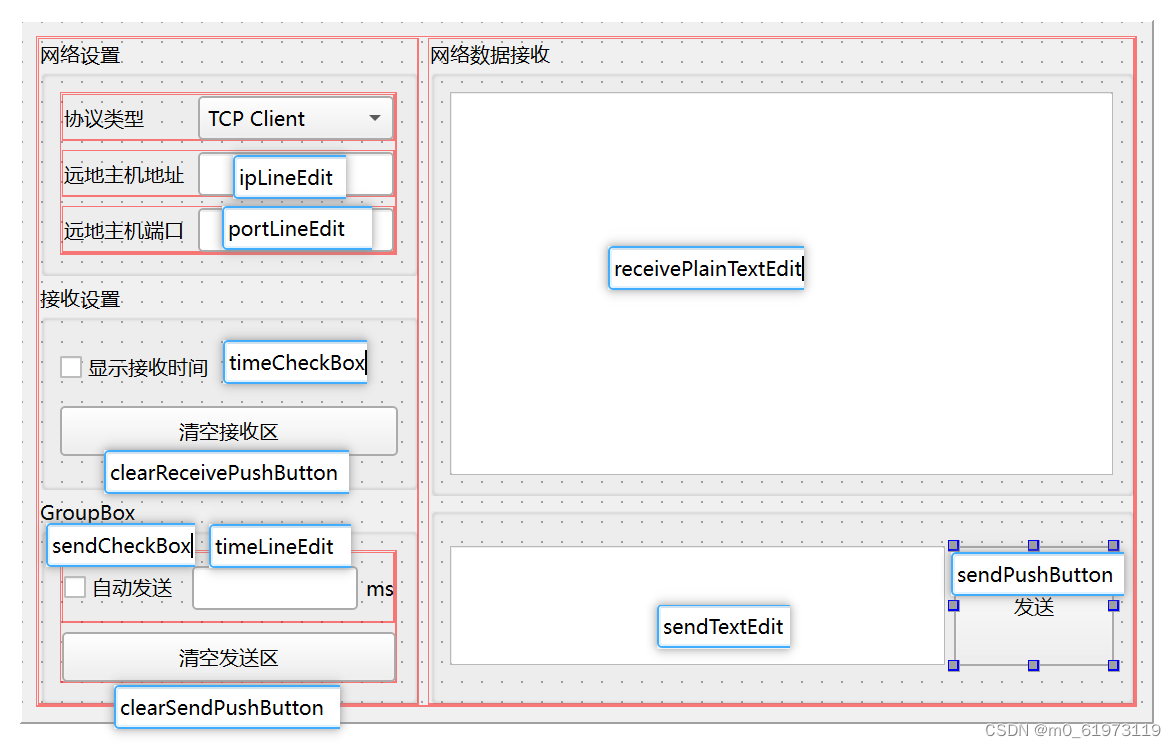Grab the top-middle handle of 发送 button
Viewport: 1176px width, 748px height.
click(1034, 545)
